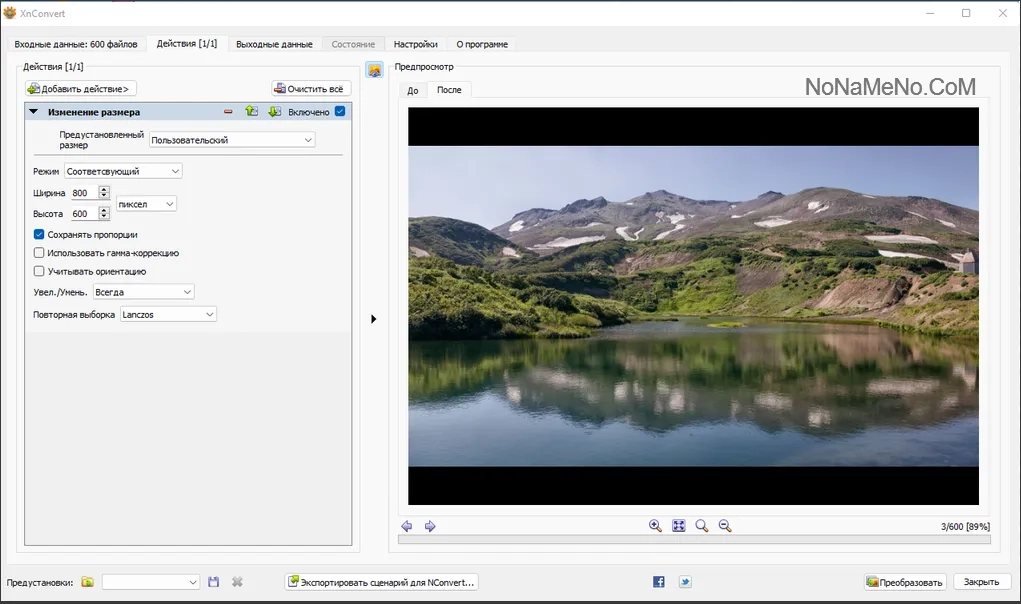Screen dimensions: 1021x604
Task: Open the Режим dropdown set to Соответсвующий
Action: [123, 171]
